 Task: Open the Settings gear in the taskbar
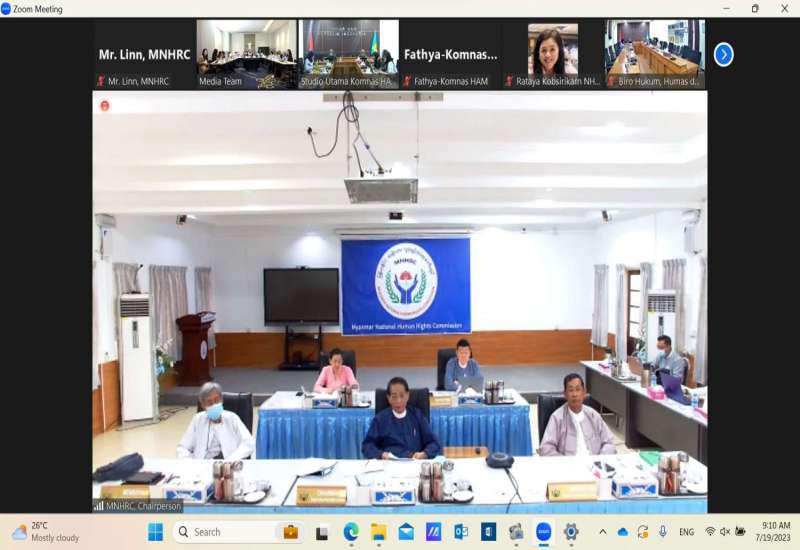571,532
